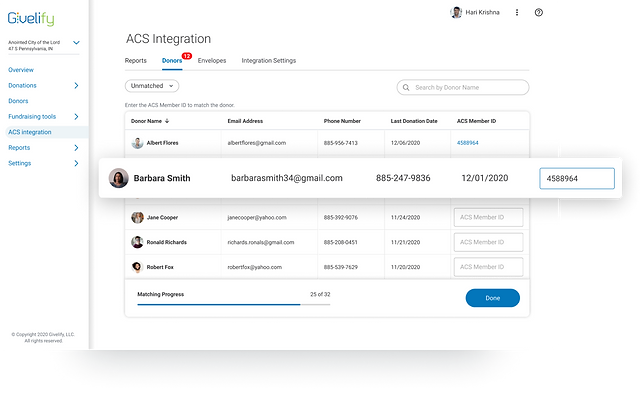Expand the Settings sidebar chevron
This screenshot has height=396, width=644.
click(x=76, y=163)
